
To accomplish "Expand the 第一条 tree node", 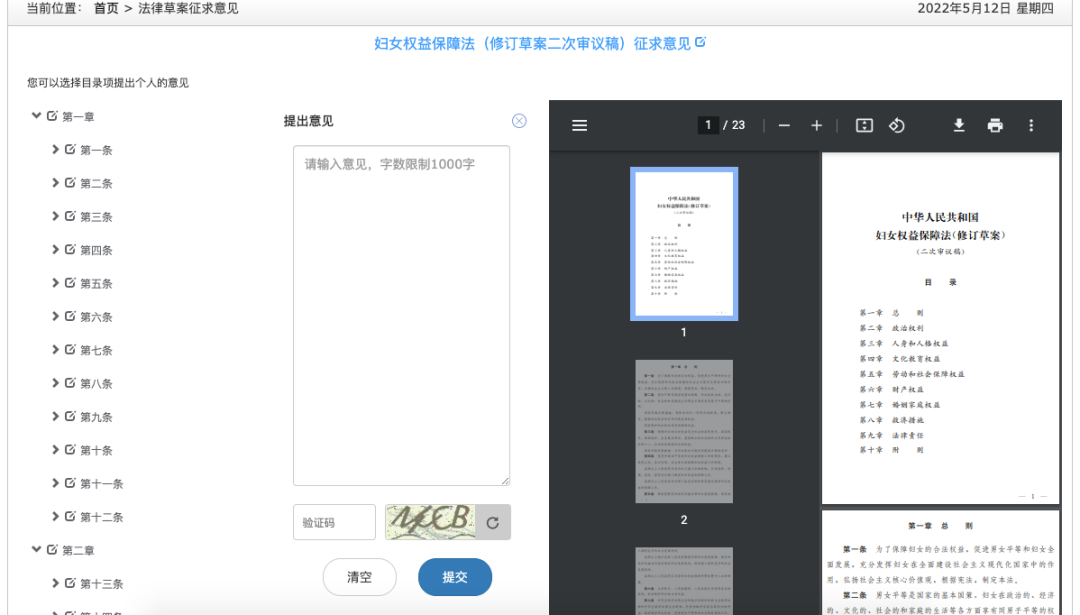I will click(55, 149).
